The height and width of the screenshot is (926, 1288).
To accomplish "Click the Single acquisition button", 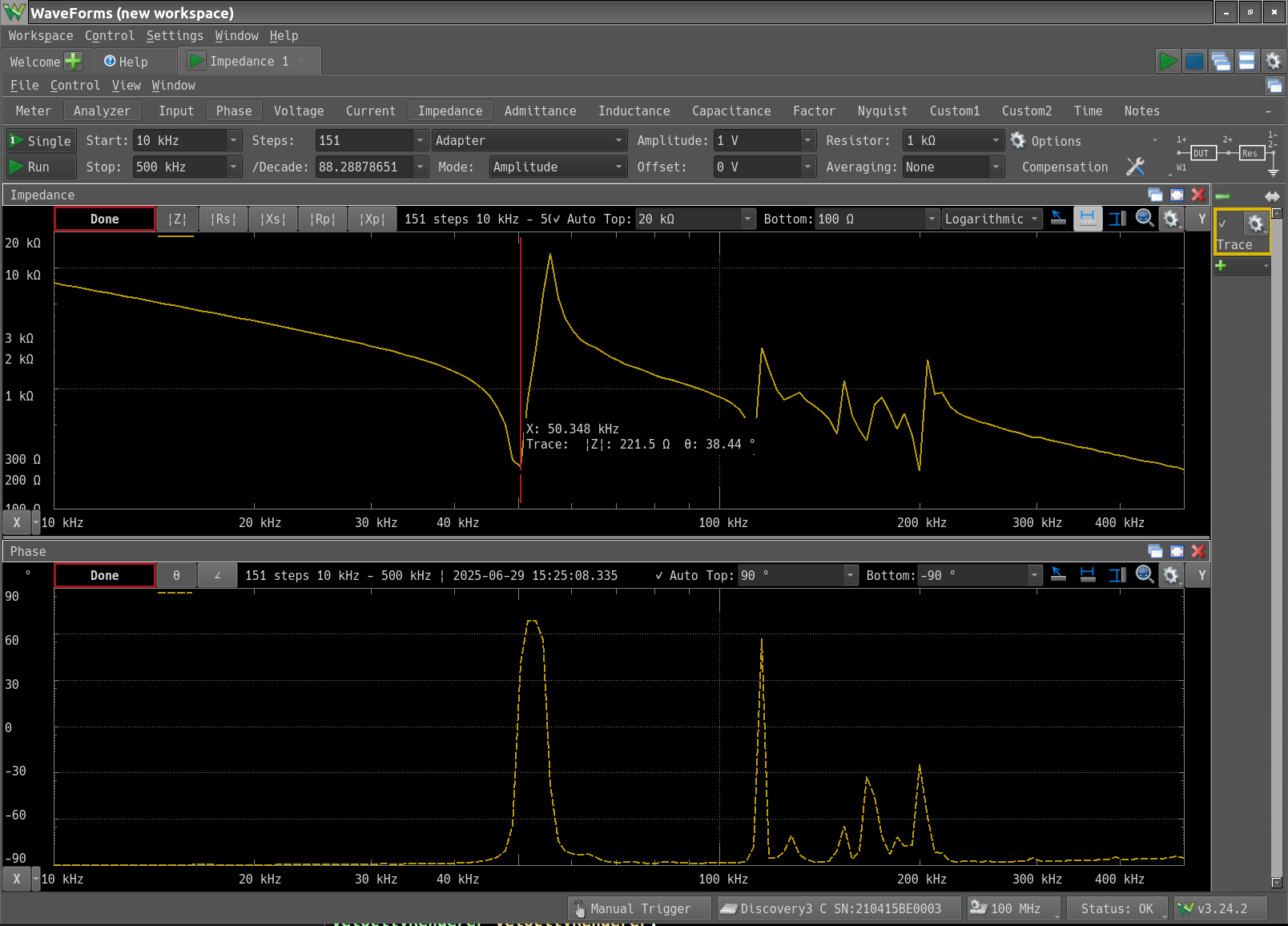I will (x=42, y=140).
